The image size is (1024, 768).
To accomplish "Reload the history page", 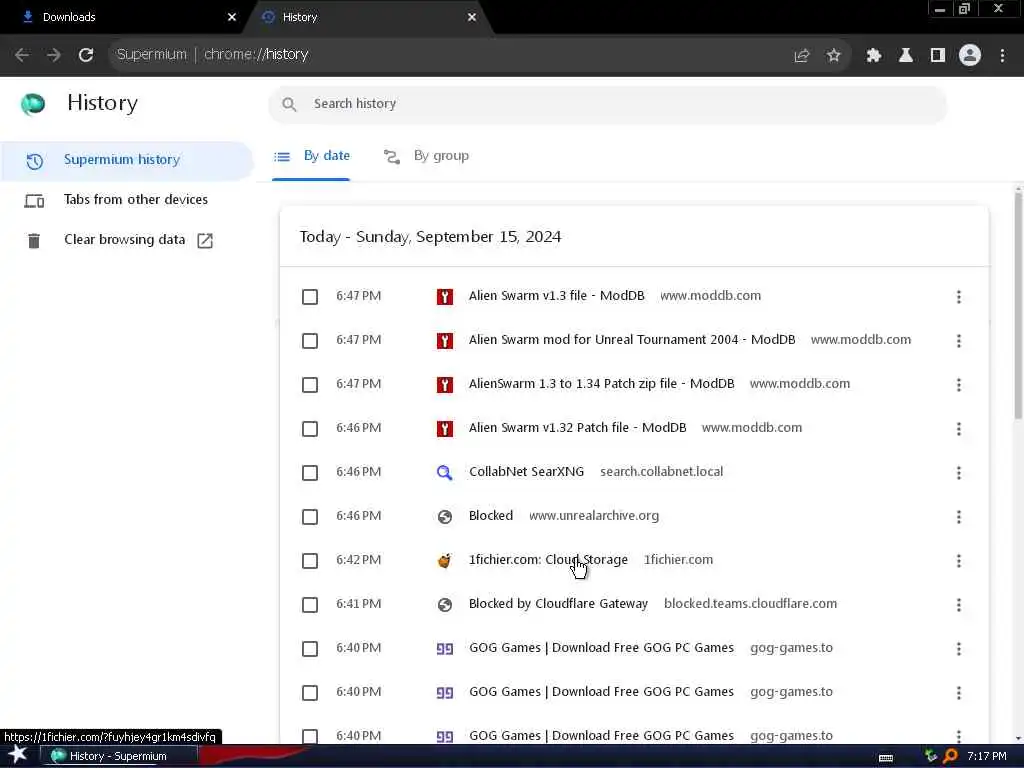I will (86, 55).
